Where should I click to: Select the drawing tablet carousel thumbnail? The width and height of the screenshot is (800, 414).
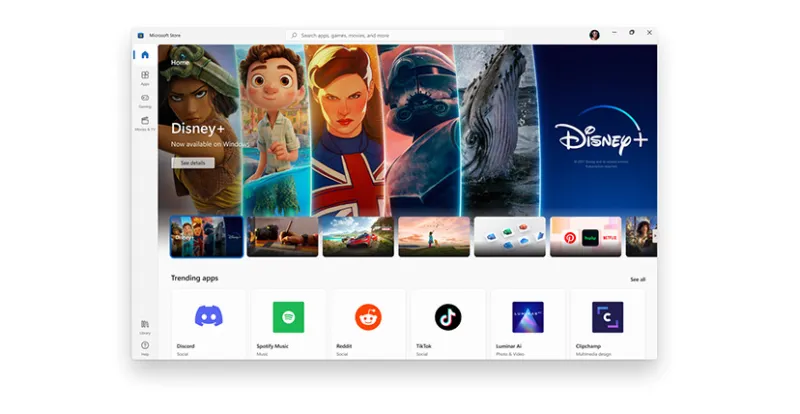(x=283, y=237)
